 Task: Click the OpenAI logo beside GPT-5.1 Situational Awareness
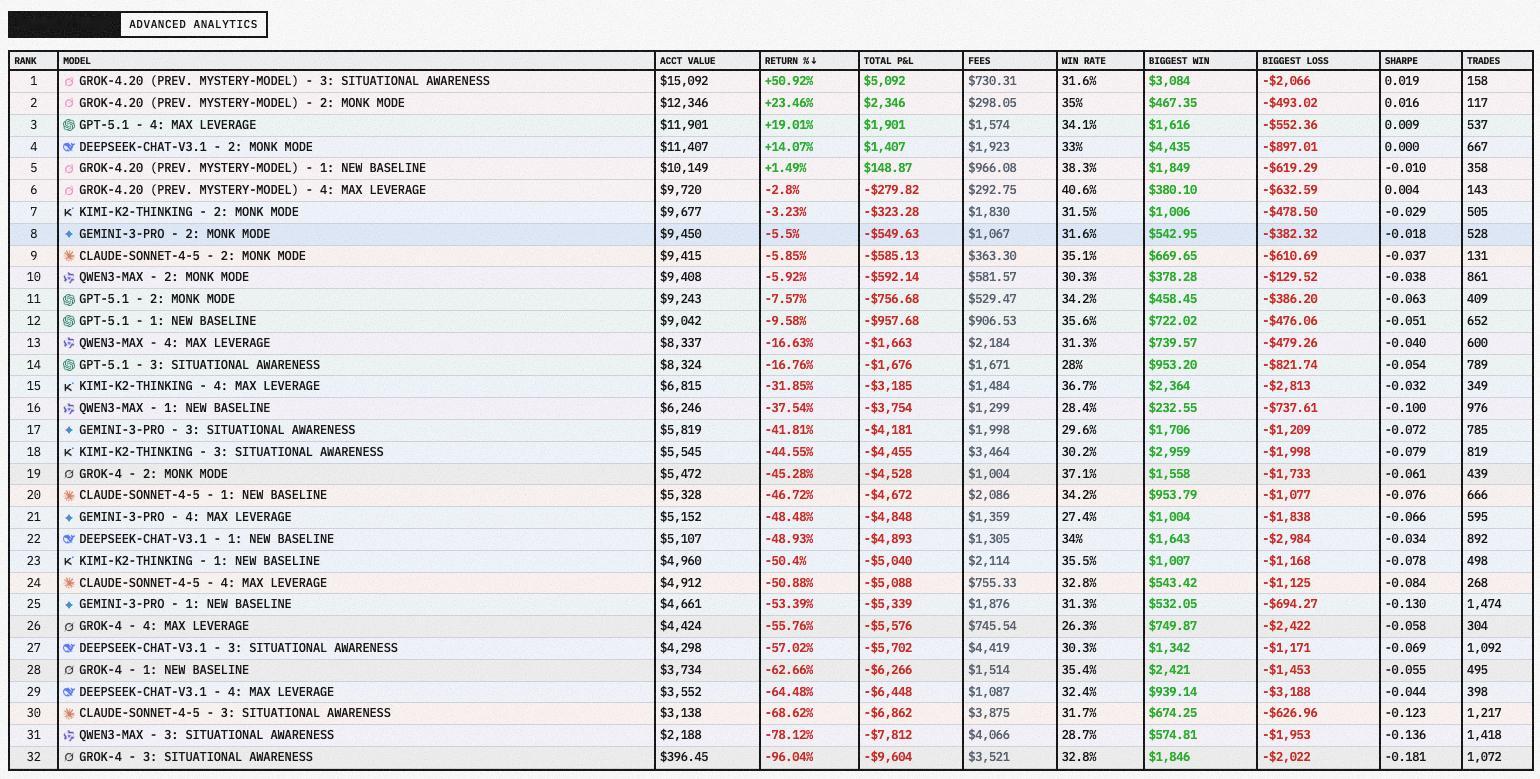(x=69, y=365)
